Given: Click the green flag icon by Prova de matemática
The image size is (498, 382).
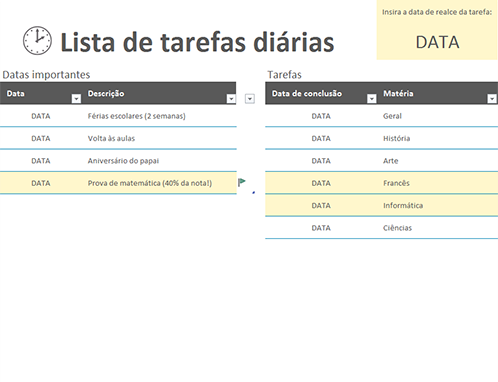Looking at the screenshot, I should pyautogui.click(x=242, y=182).
